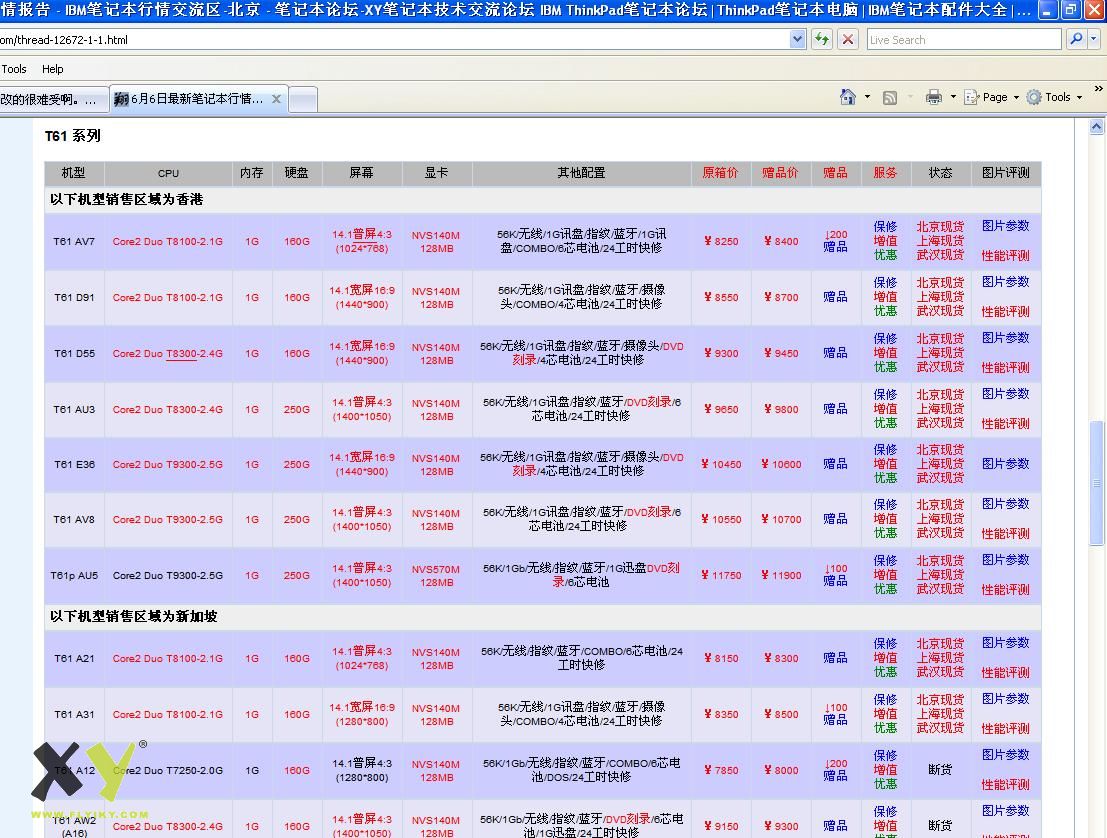Open the search provider dropdown arrow

(1094, 40)
